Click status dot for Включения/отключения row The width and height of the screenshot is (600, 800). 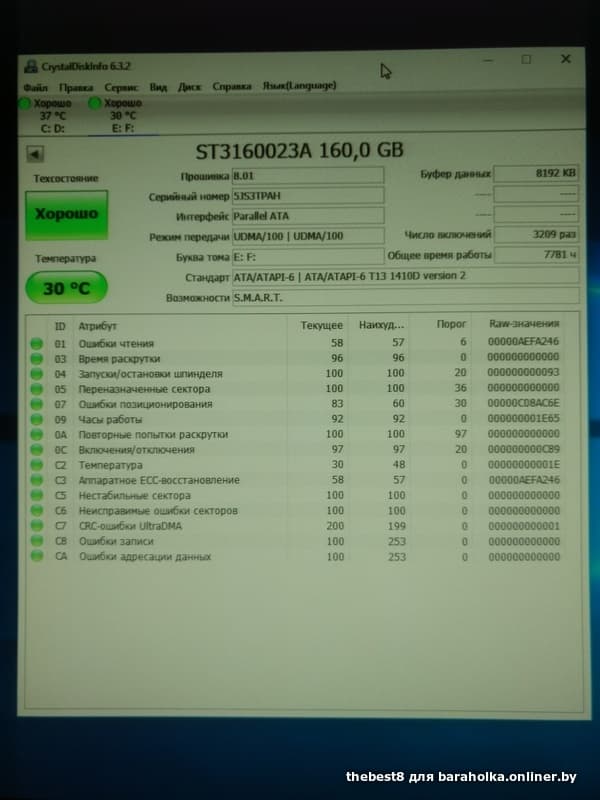pyautogui.click(x=36, y=449)
